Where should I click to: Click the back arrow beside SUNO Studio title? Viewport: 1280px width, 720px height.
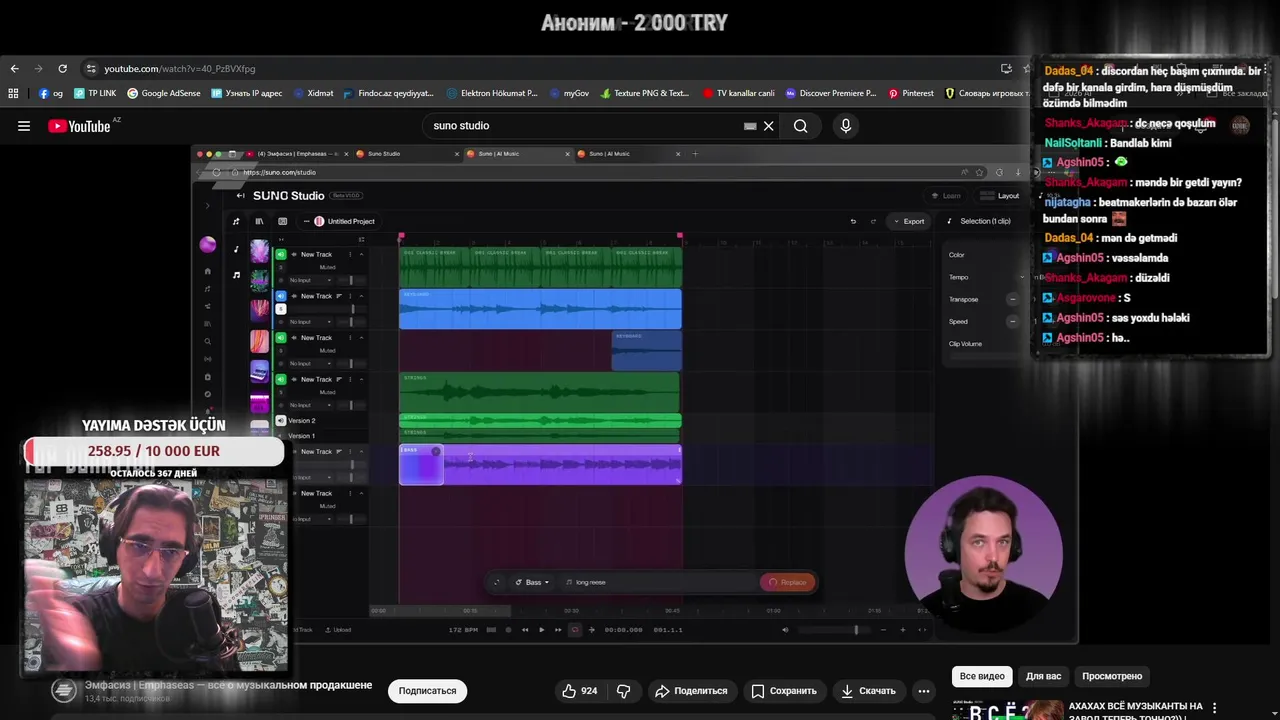point(240,196)
